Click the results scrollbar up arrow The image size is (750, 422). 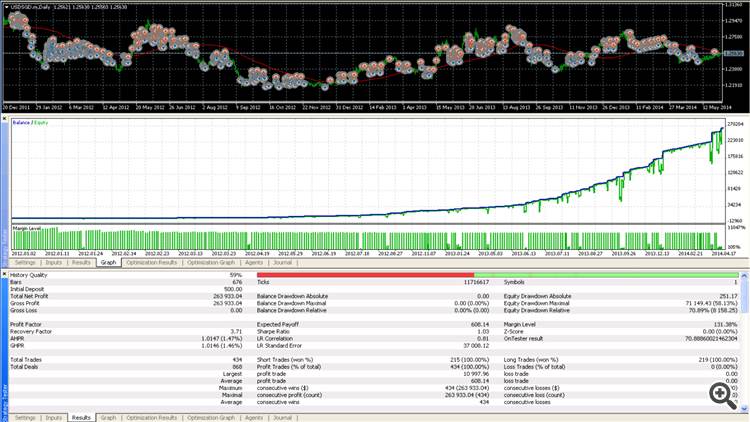pyautogui.click(x=744, y=276)
